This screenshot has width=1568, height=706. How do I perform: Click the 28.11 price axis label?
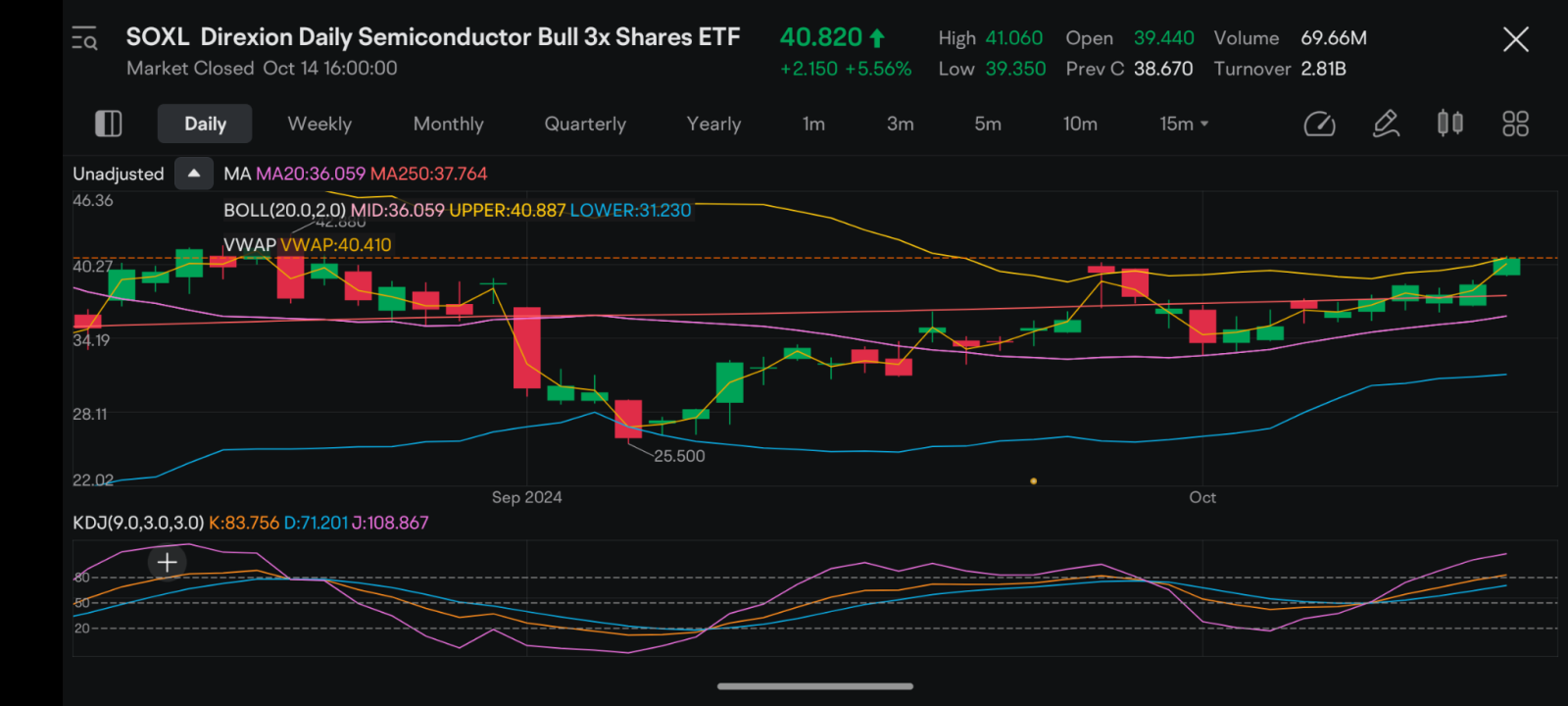coord(90,415)
